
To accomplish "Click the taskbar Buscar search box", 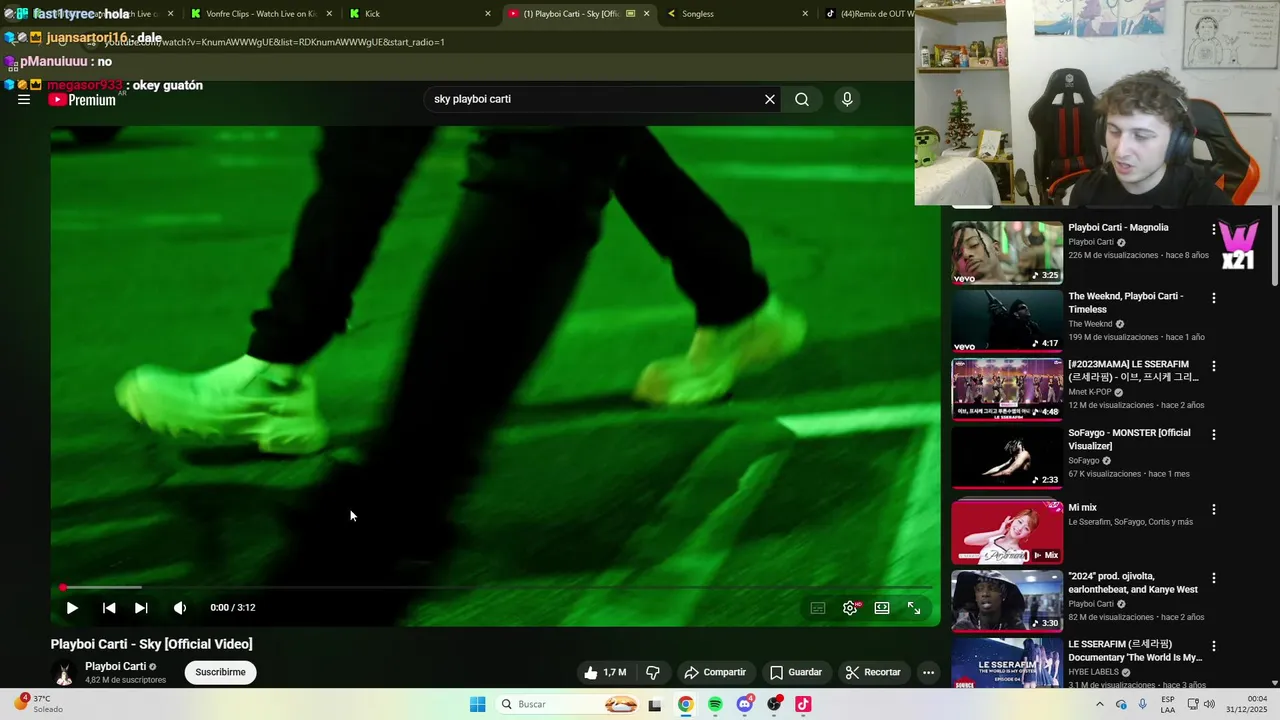I will coord(566,704).
